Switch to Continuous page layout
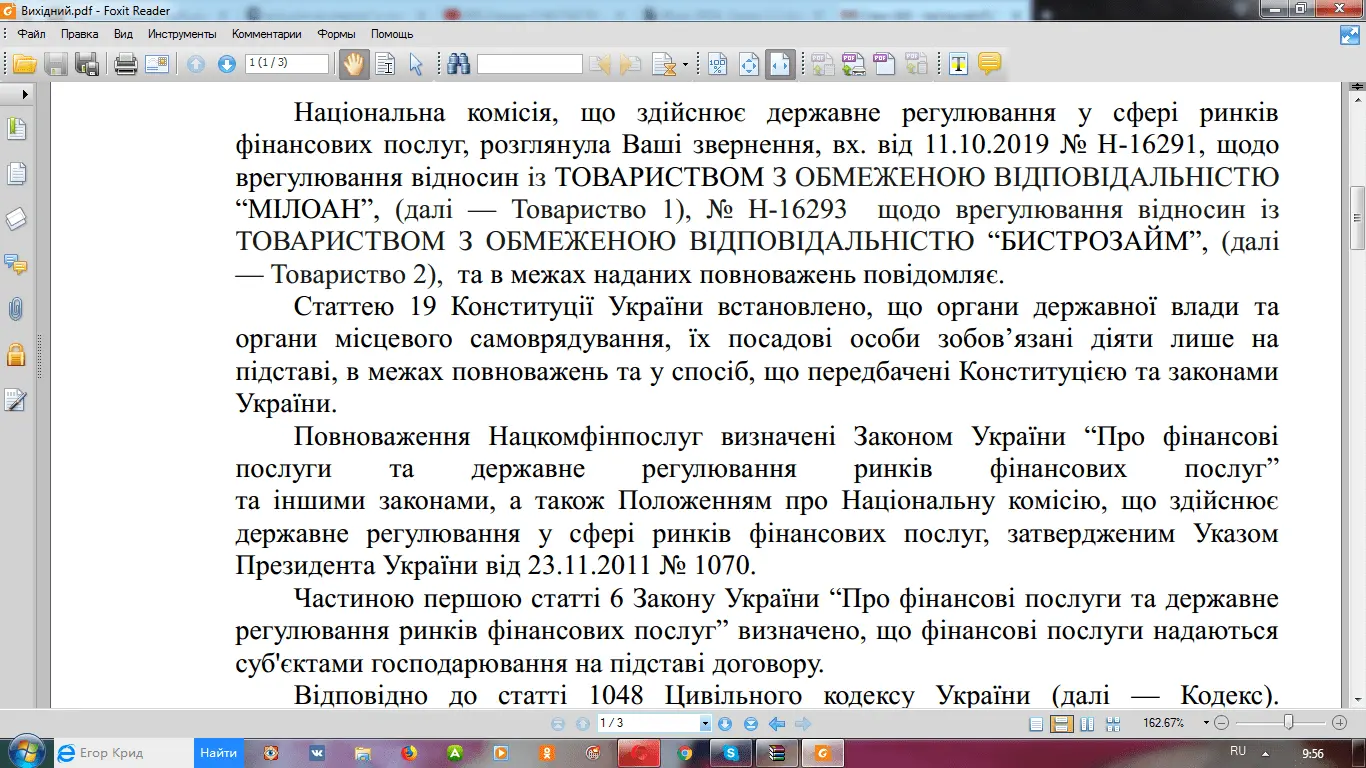Image resolution: width=1366 pixels, height=768 pixels. click(x=1062, y=723)
